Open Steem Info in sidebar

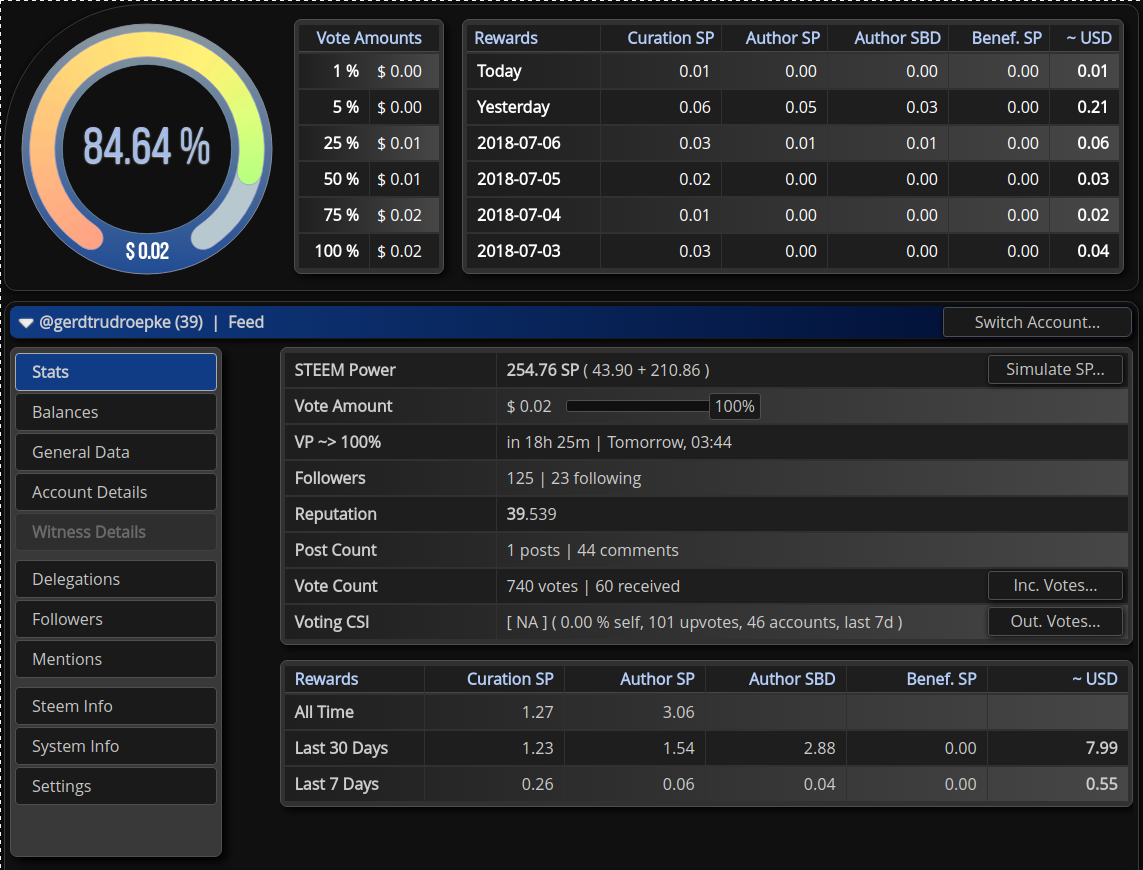pos(116,706)
